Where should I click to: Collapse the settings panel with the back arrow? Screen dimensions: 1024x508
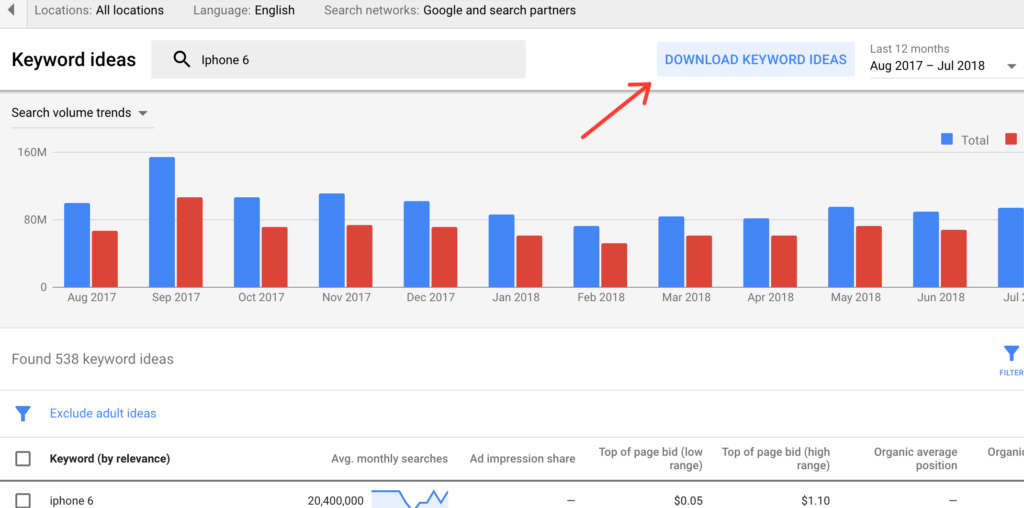(11, 10)
